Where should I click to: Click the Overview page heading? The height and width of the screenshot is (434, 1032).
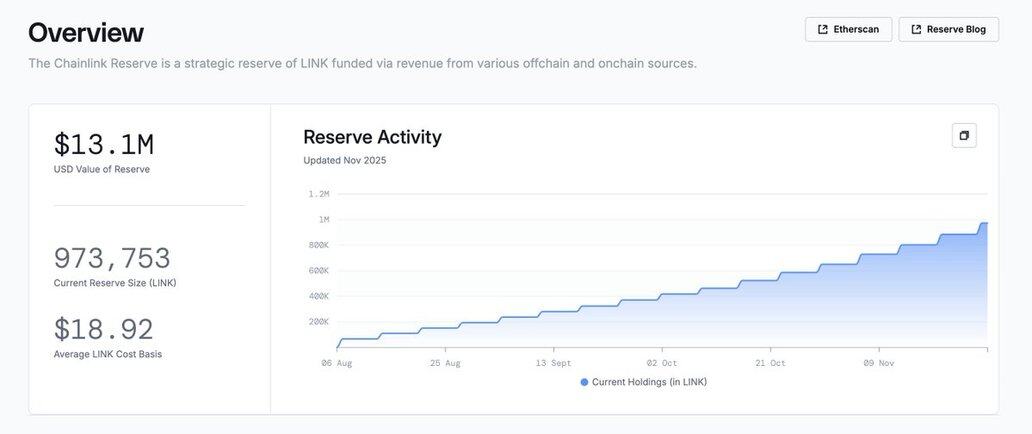coord(86,32)
